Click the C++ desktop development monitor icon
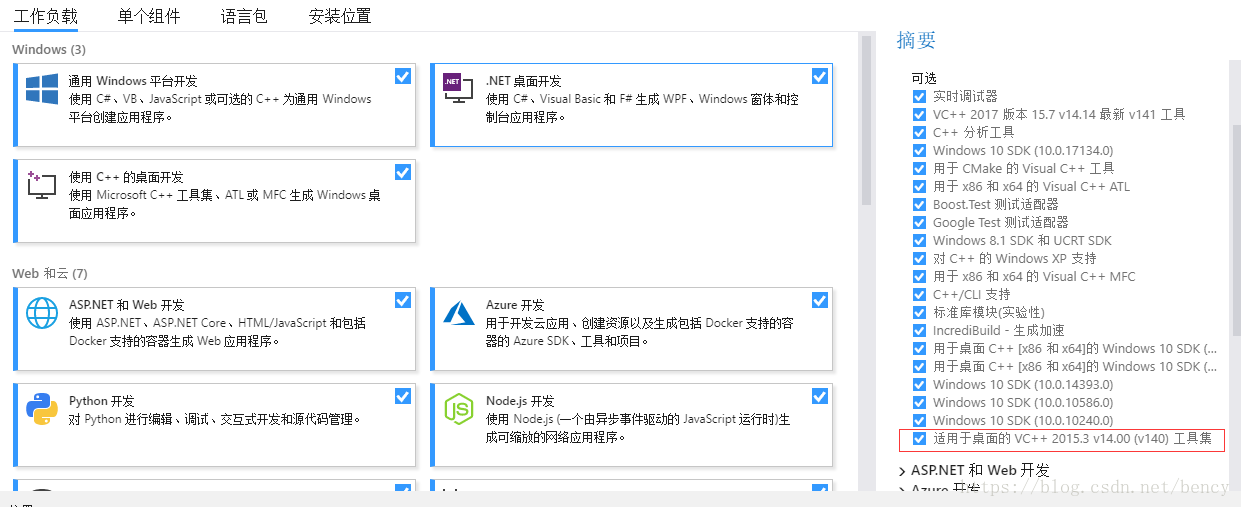 [41, 184]
